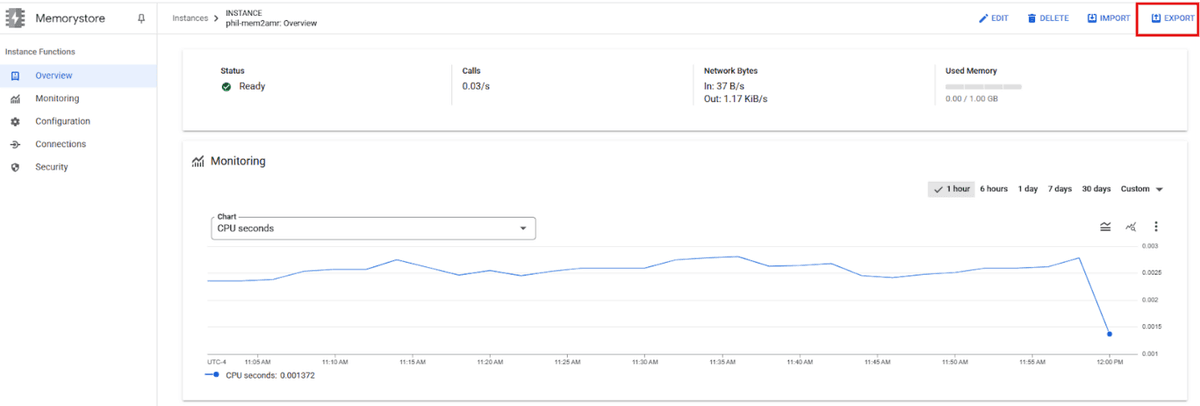Click the explore metrics chart icon

1131,227
